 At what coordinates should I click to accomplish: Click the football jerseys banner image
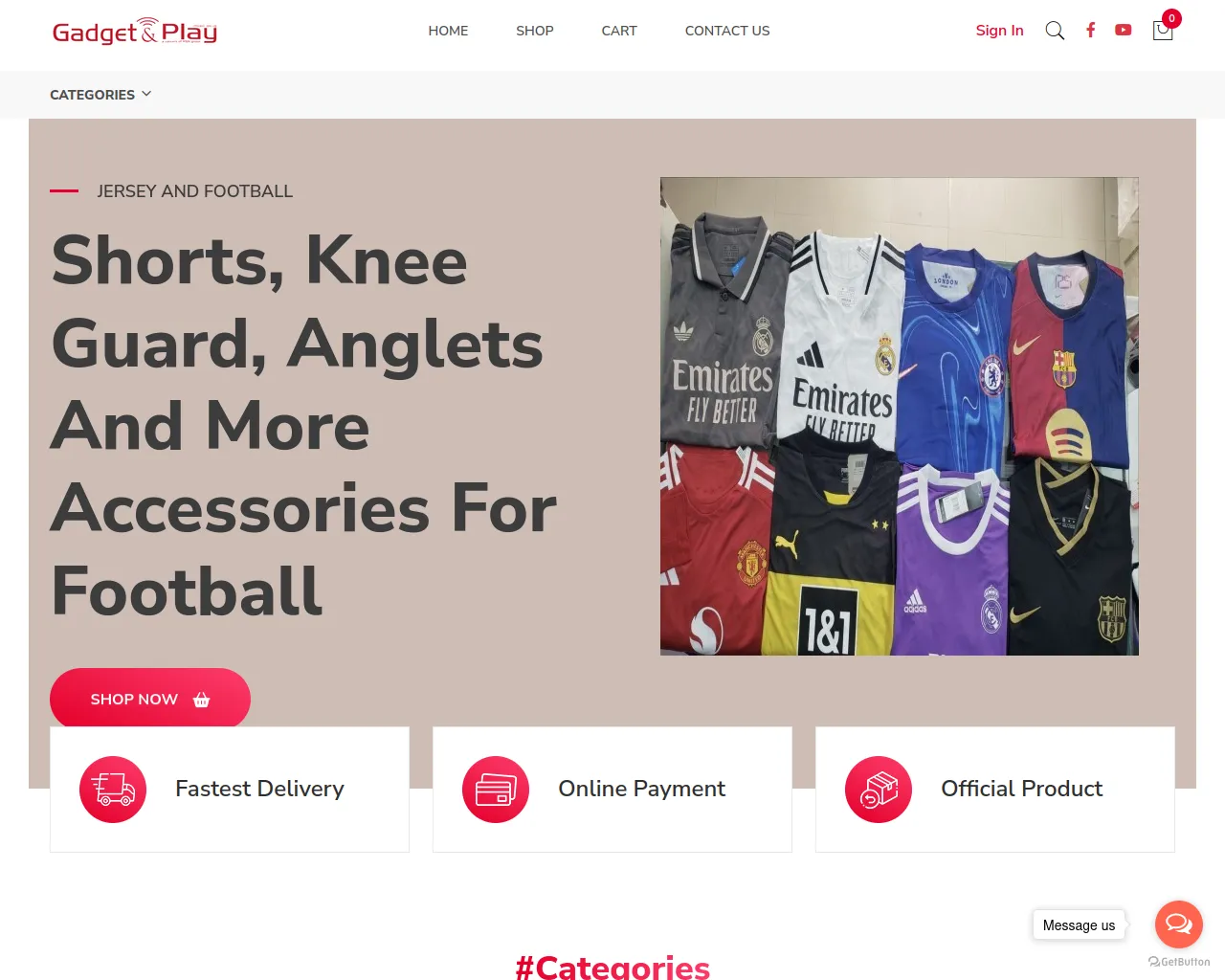(900, 416)
